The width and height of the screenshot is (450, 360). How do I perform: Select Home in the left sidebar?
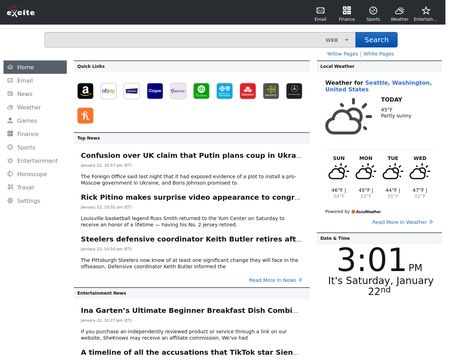35,67
